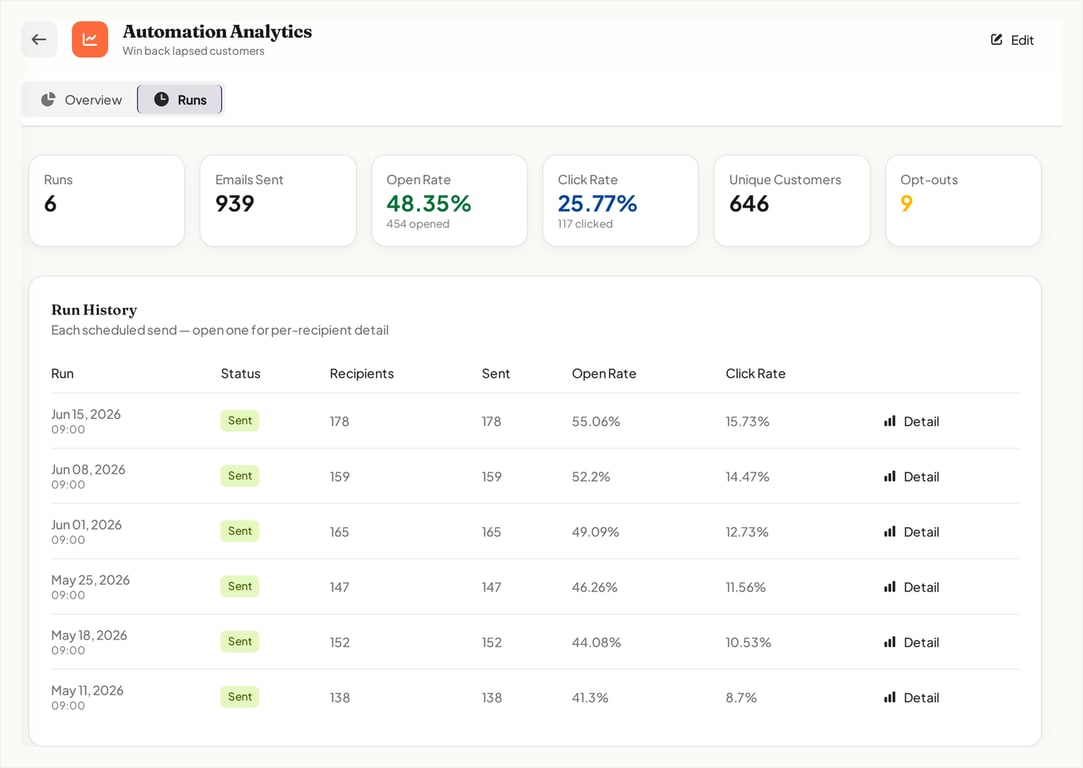
Task: Click the May 18, 2026 run date
Action: (x=89, y=635)
